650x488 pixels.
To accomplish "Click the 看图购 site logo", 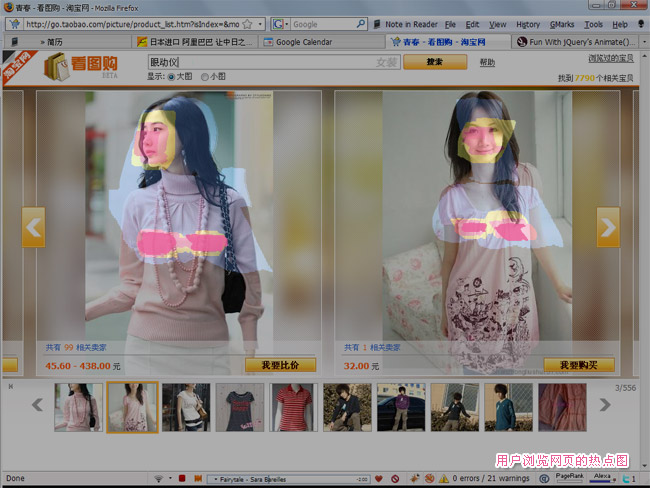I will pos(81,66).
